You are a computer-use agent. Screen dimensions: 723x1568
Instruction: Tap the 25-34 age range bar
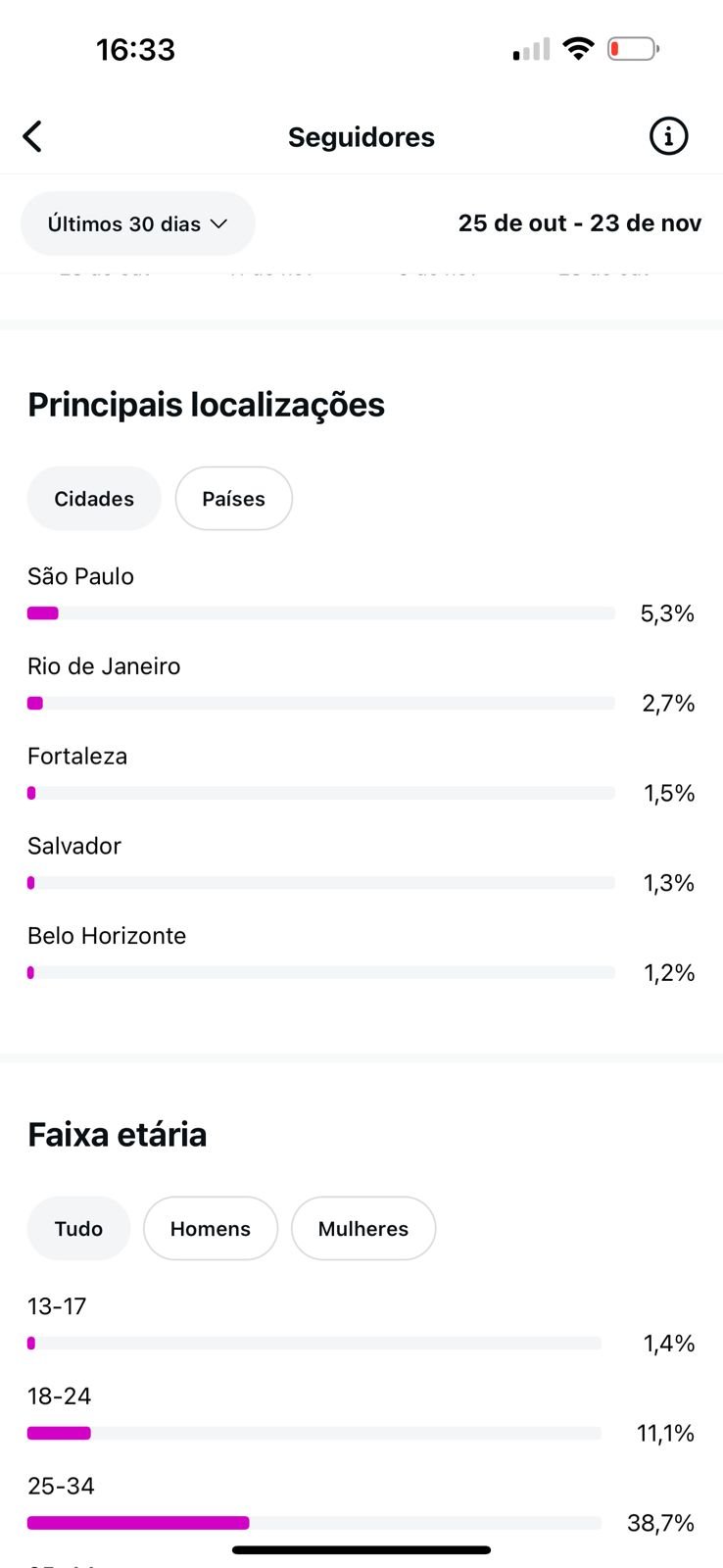(x=313, y=1523)
